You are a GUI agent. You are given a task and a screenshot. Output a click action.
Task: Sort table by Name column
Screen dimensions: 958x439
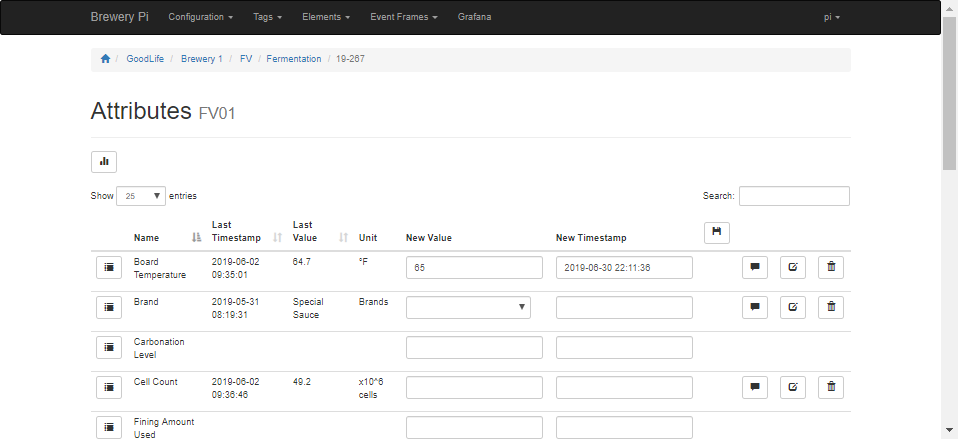pyautogui.click(x=167, y=238)
